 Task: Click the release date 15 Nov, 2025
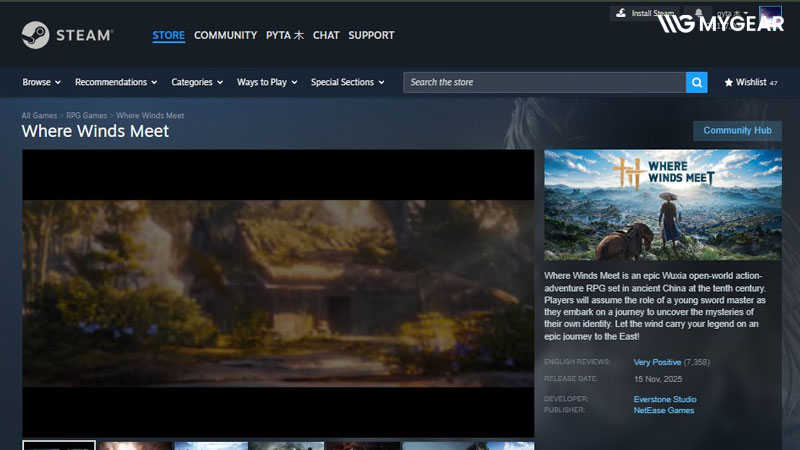point(658,379)
